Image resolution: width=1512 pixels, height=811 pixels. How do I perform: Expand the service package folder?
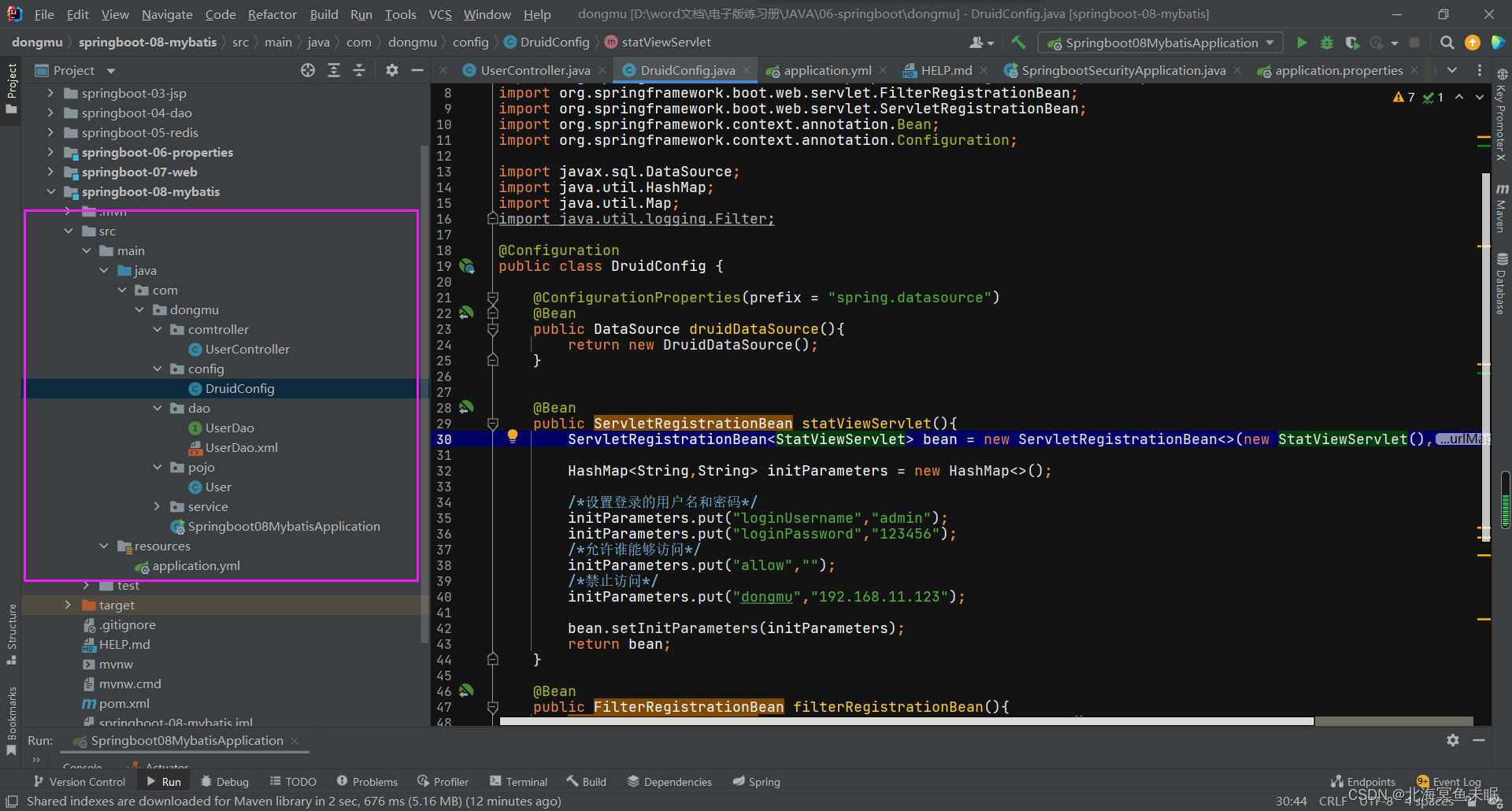point(157,506)
